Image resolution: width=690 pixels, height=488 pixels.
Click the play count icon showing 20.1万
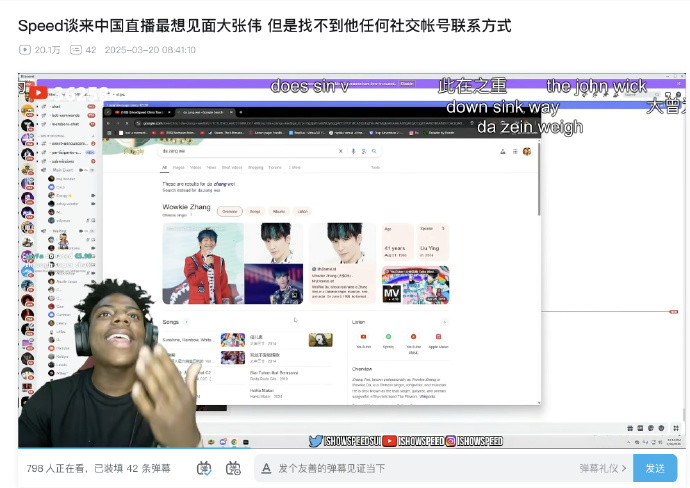25,50
